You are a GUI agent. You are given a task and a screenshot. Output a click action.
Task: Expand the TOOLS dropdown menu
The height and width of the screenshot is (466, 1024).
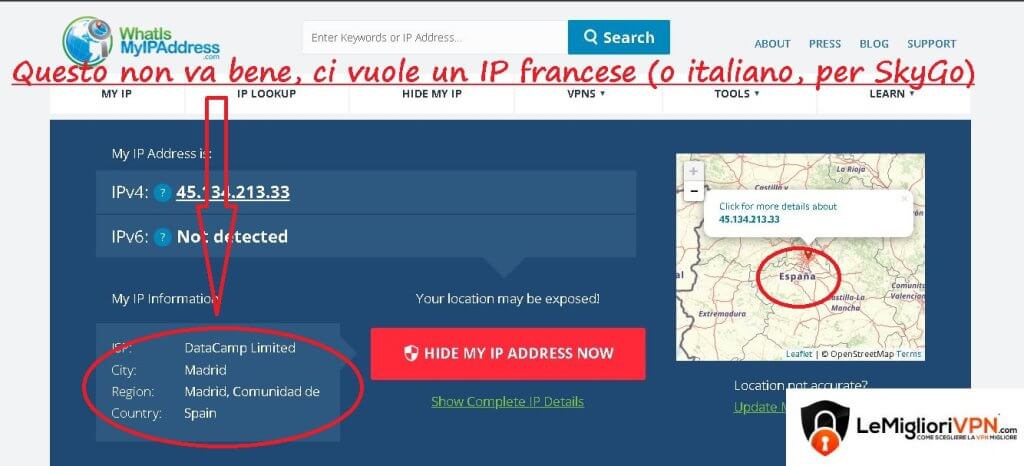coord(737,94)
